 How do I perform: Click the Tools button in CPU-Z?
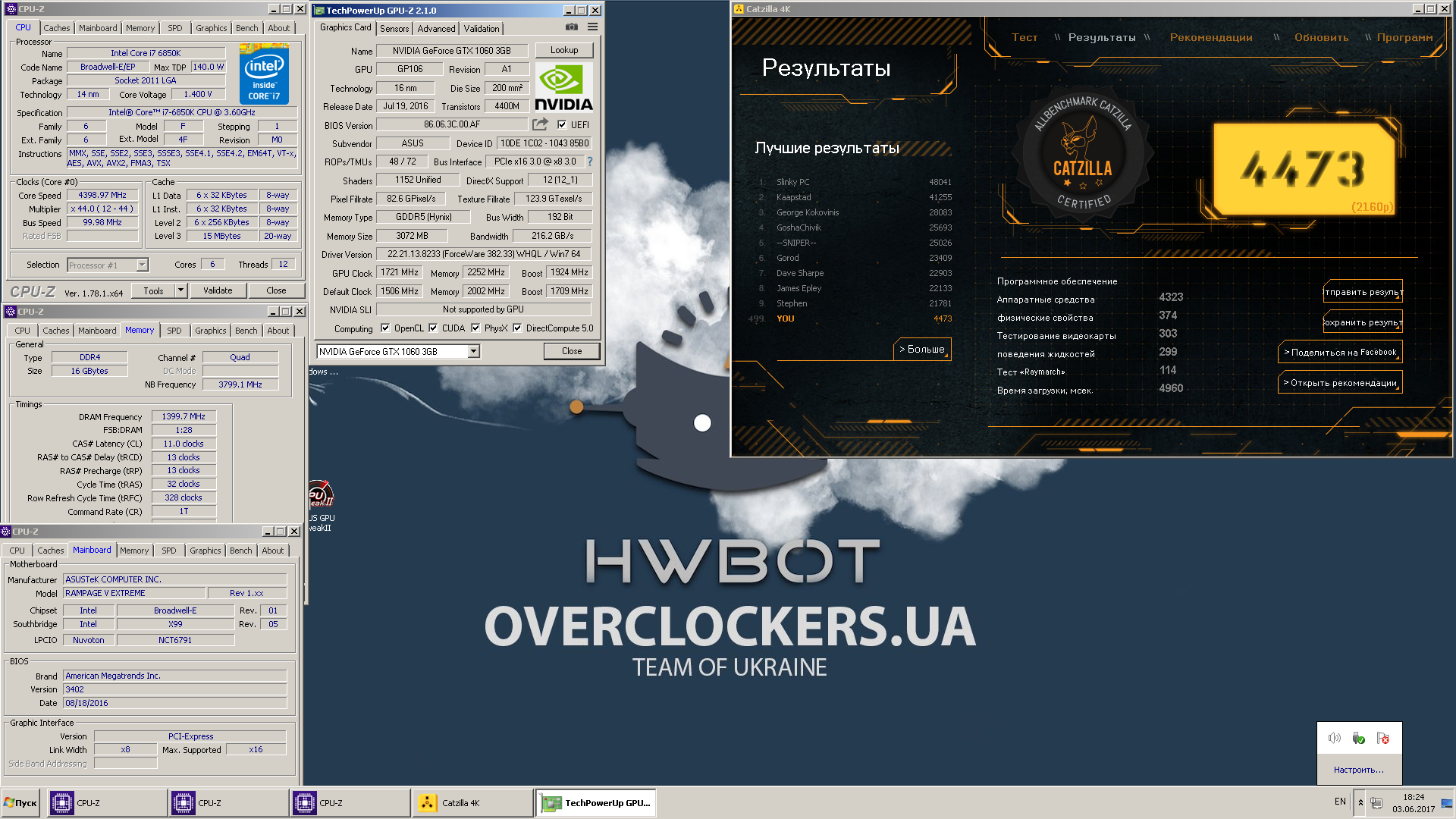153,290
